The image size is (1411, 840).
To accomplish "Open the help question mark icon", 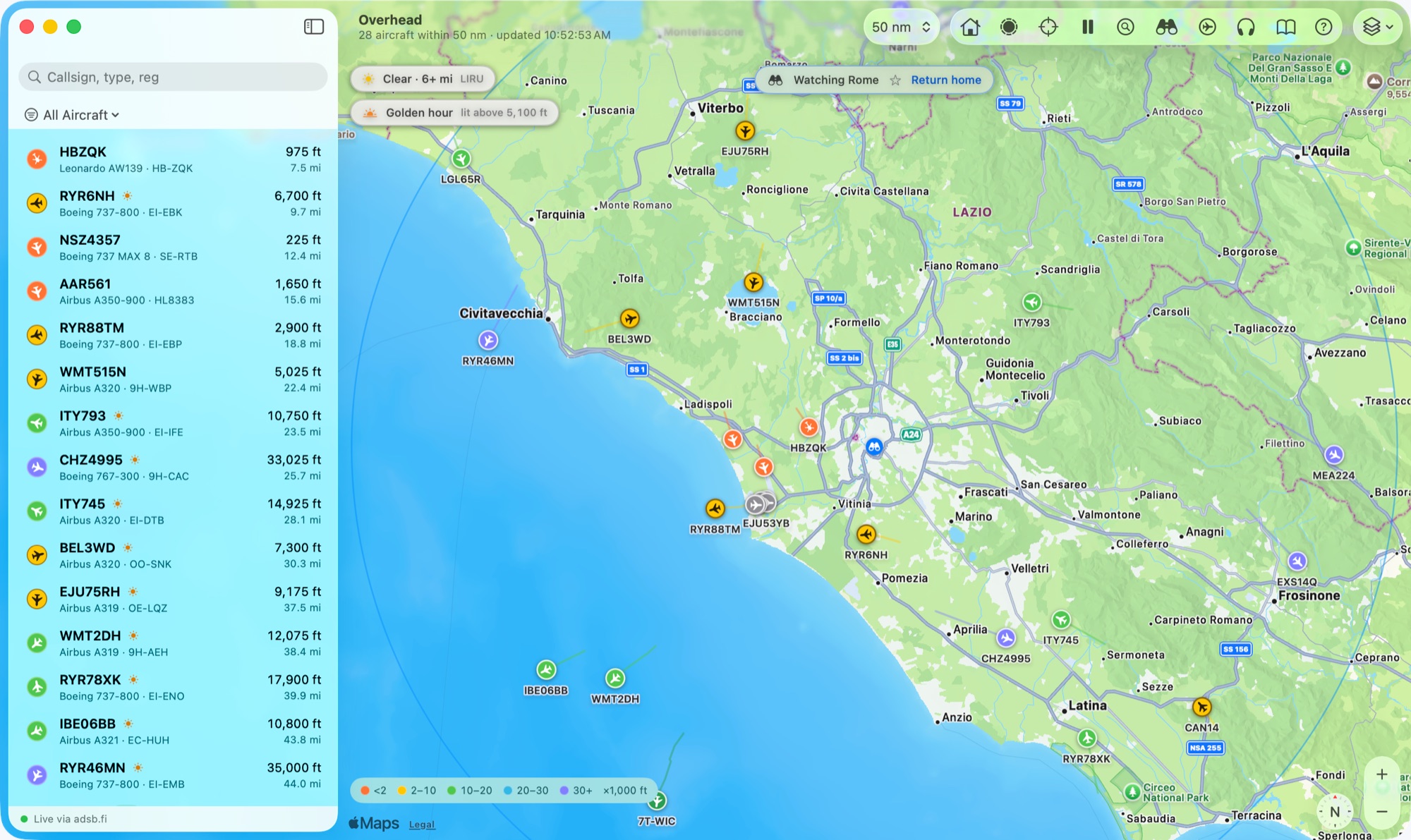I will pyautogui.click(x=1324, y=27).
